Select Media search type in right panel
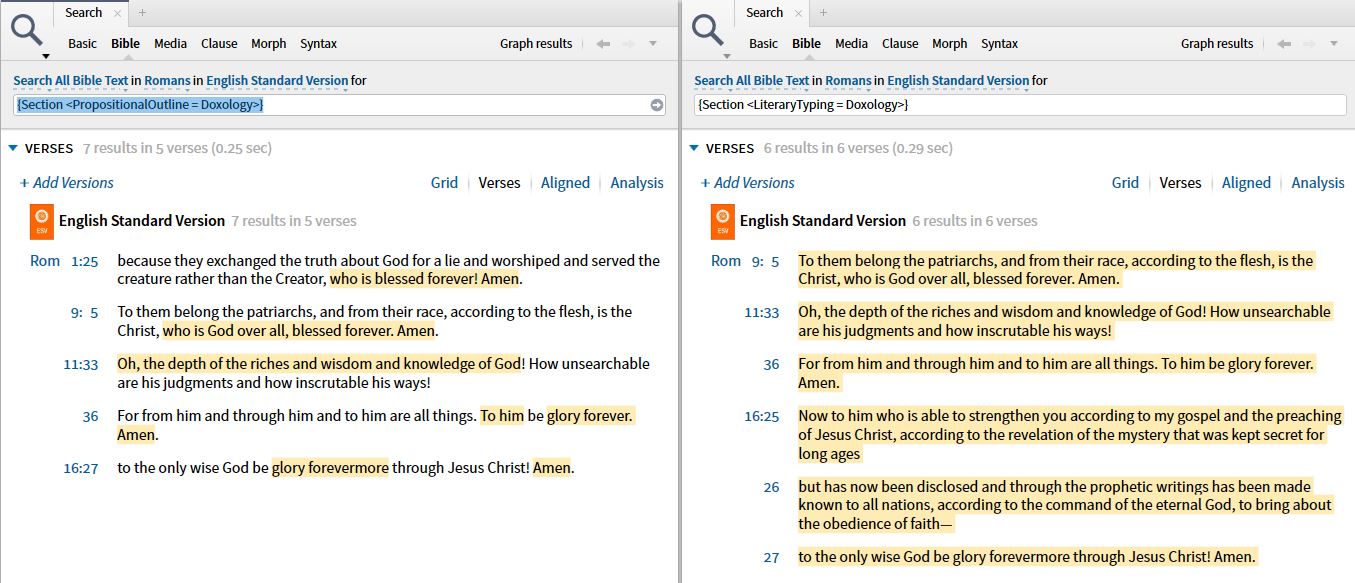 pyautogui.click(x=851, y=44)
